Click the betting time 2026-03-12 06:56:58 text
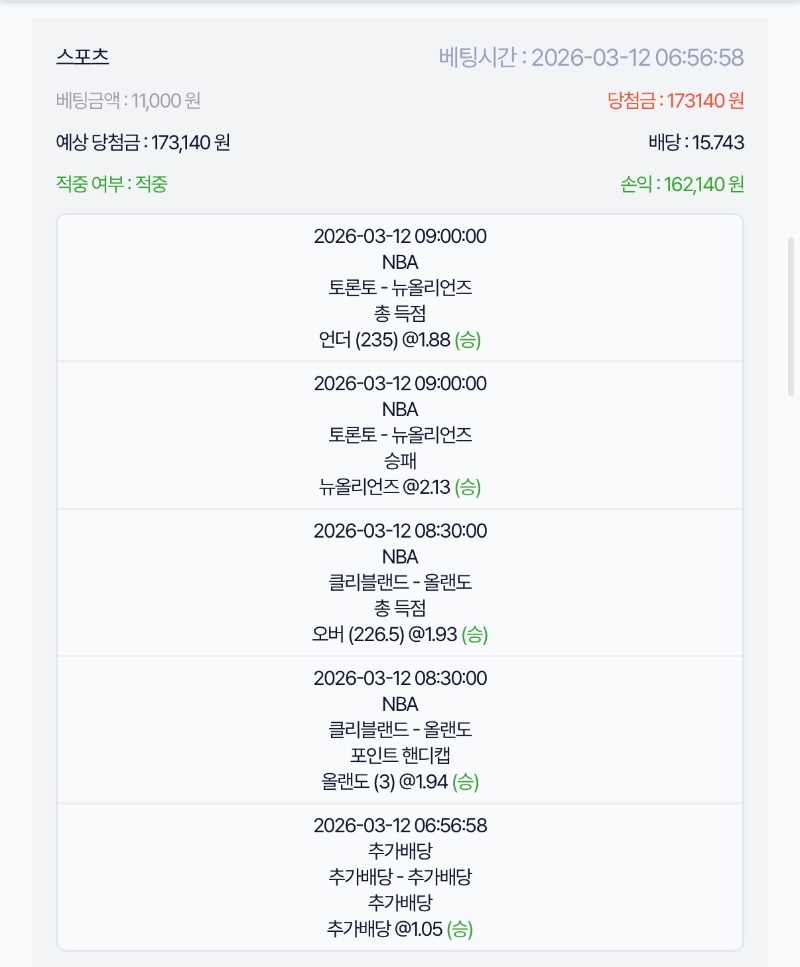Viewport: 800px width, 967px height. 590,57
